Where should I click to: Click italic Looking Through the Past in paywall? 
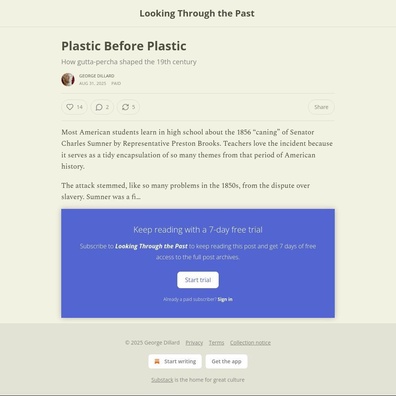[151, 246]
